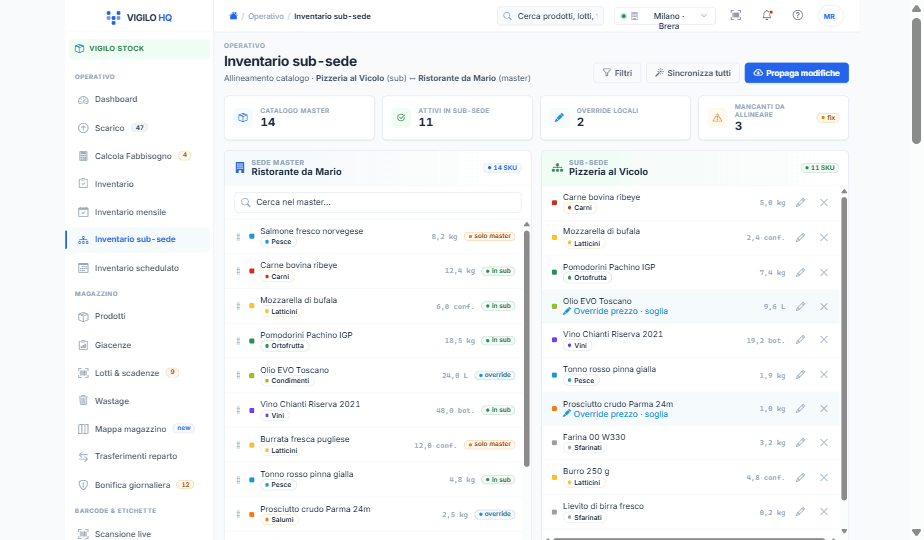924x540 pixels.
Task: Open Lotti & scadenze
Action: pos(138,373)
